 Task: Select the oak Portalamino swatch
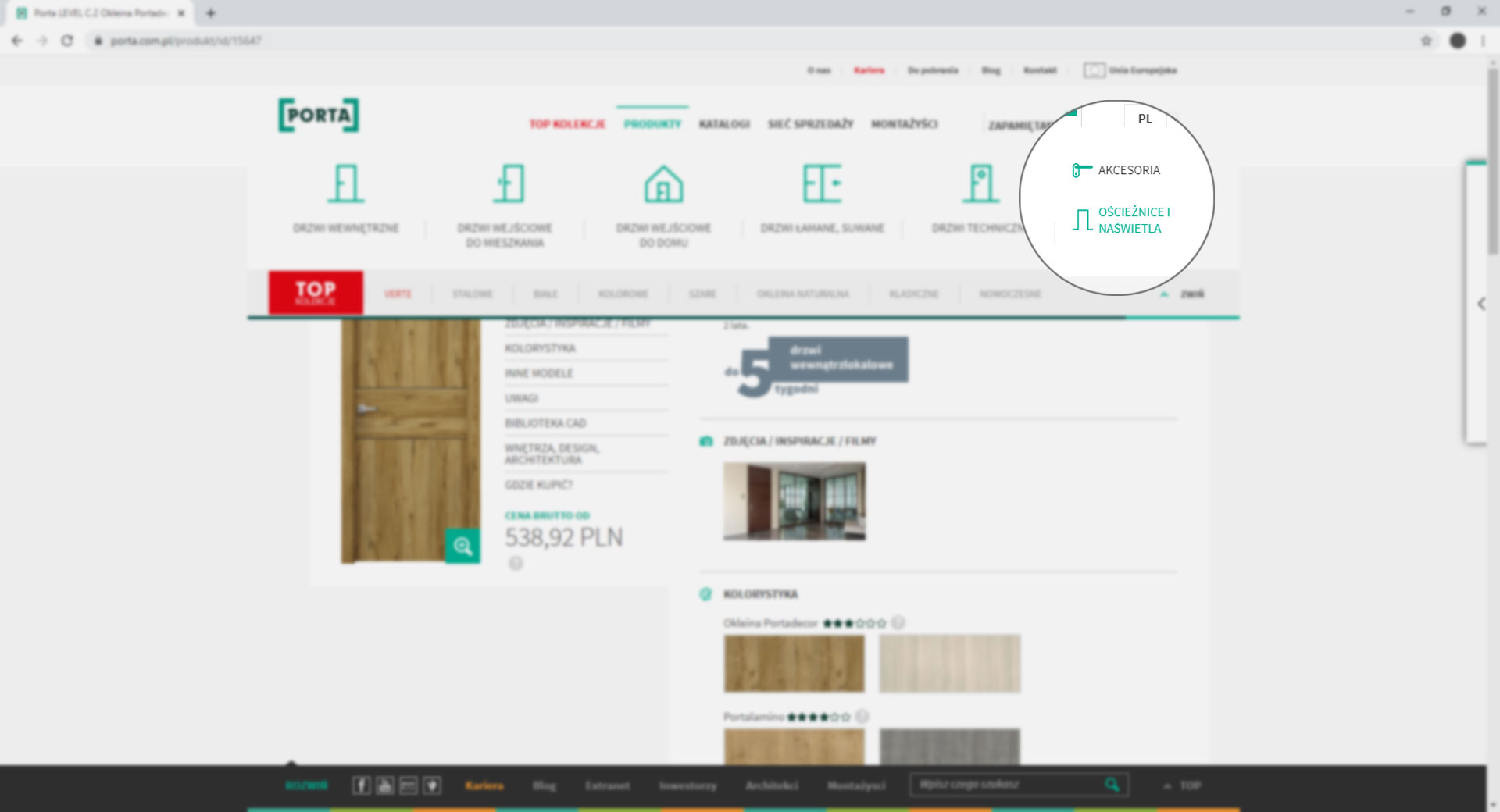click(794, 746)
